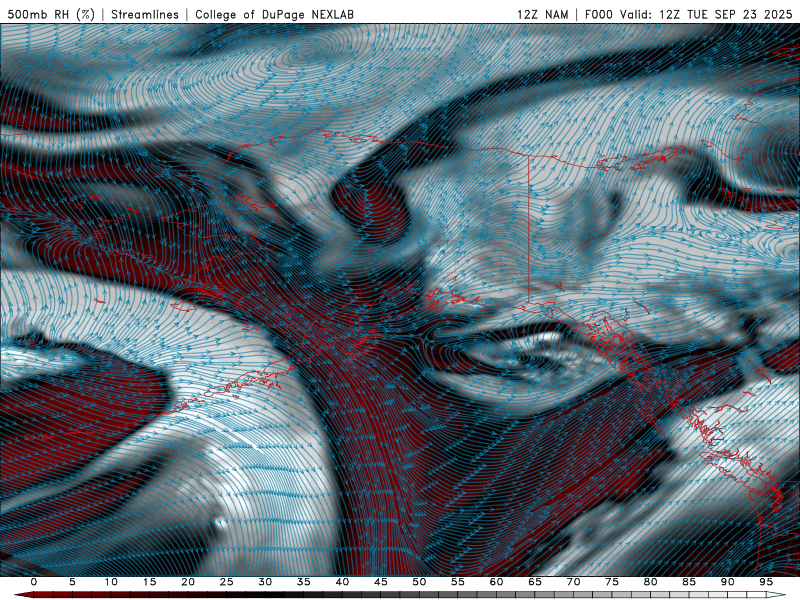Click the dark red low-end arrow of colorbar
This screenshot has width=800, height=600.
(x=24, y=595)
